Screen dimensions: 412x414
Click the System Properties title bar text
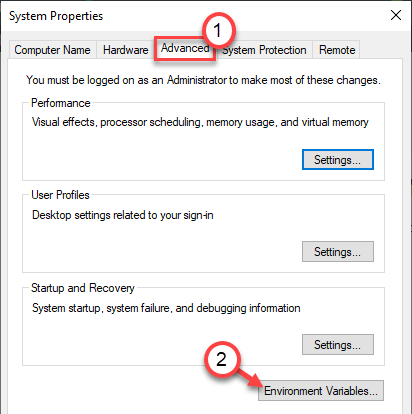tap(56, 16)
